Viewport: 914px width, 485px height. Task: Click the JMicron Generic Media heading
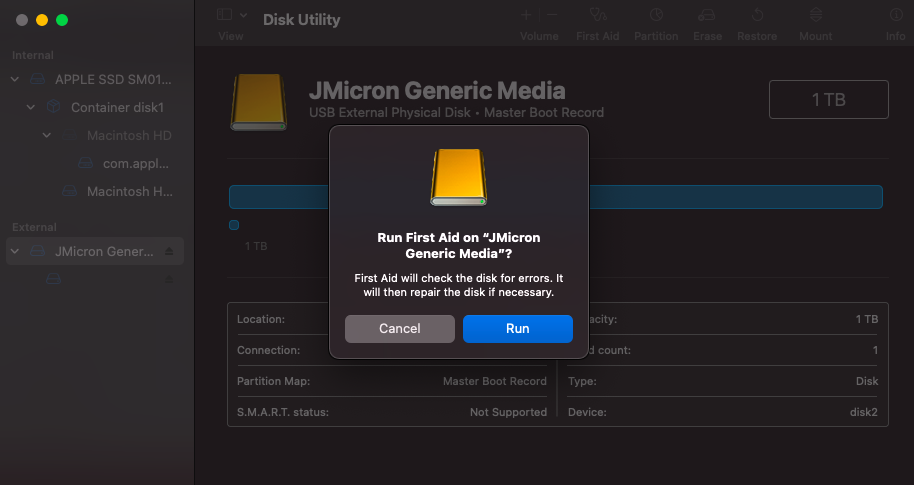[437, 90]
